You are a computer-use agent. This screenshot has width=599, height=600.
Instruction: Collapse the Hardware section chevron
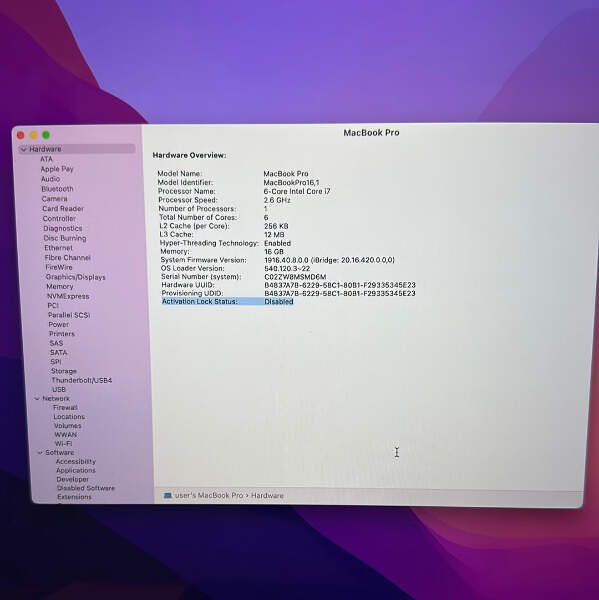(24, 149)
